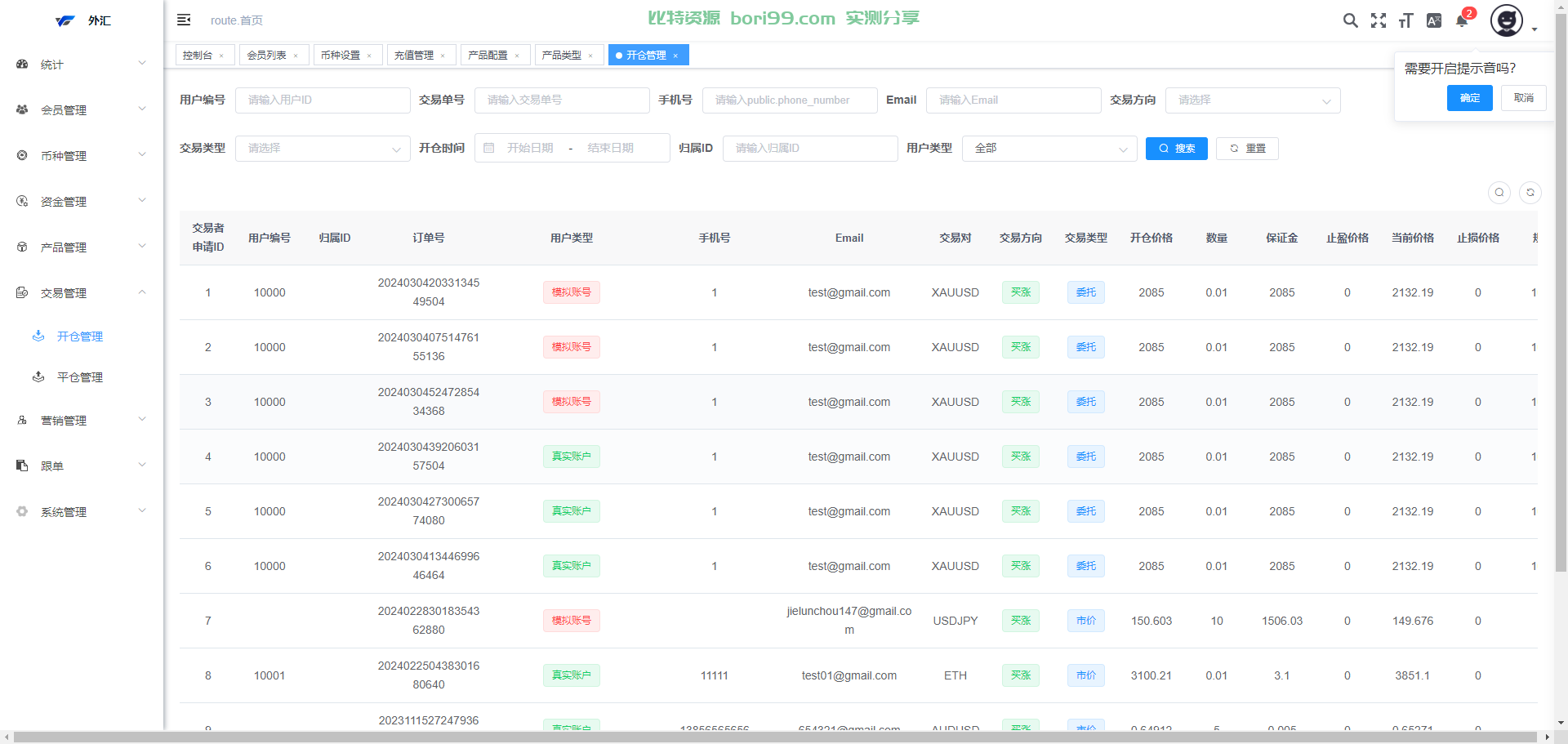The height and width of the screenshot is (744, 1568).
Task: Click 开始日期 date field
Action: point(530,148)
